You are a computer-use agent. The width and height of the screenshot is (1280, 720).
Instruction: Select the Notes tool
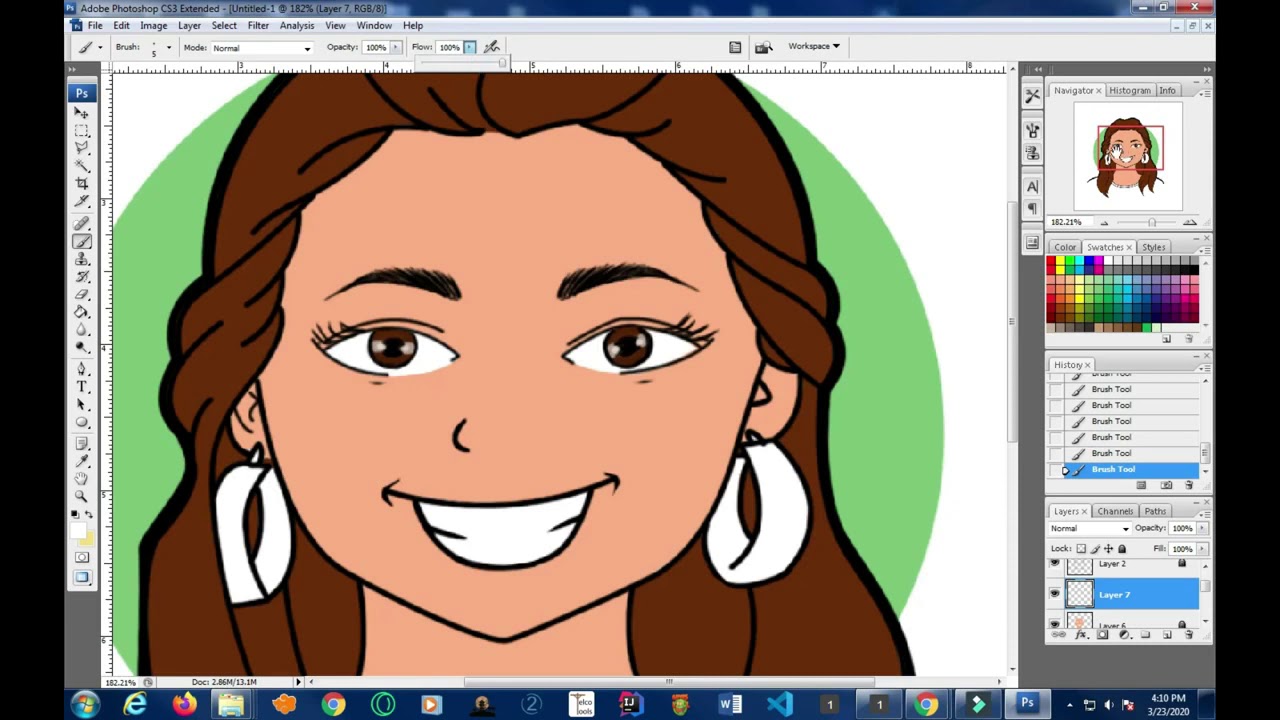[x=82, y=443]
